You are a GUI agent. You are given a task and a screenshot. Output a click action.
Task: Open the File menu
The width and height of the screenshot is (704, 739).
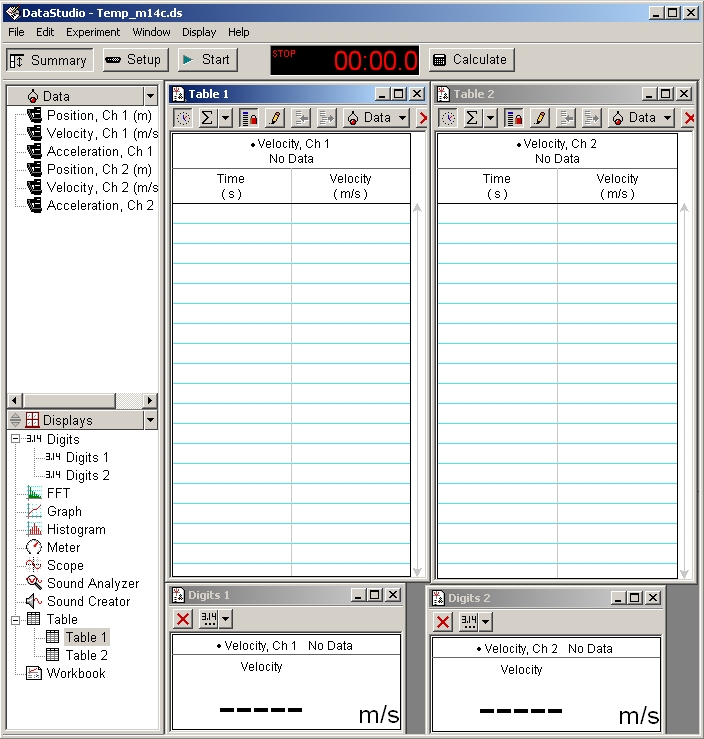[16, 32]
